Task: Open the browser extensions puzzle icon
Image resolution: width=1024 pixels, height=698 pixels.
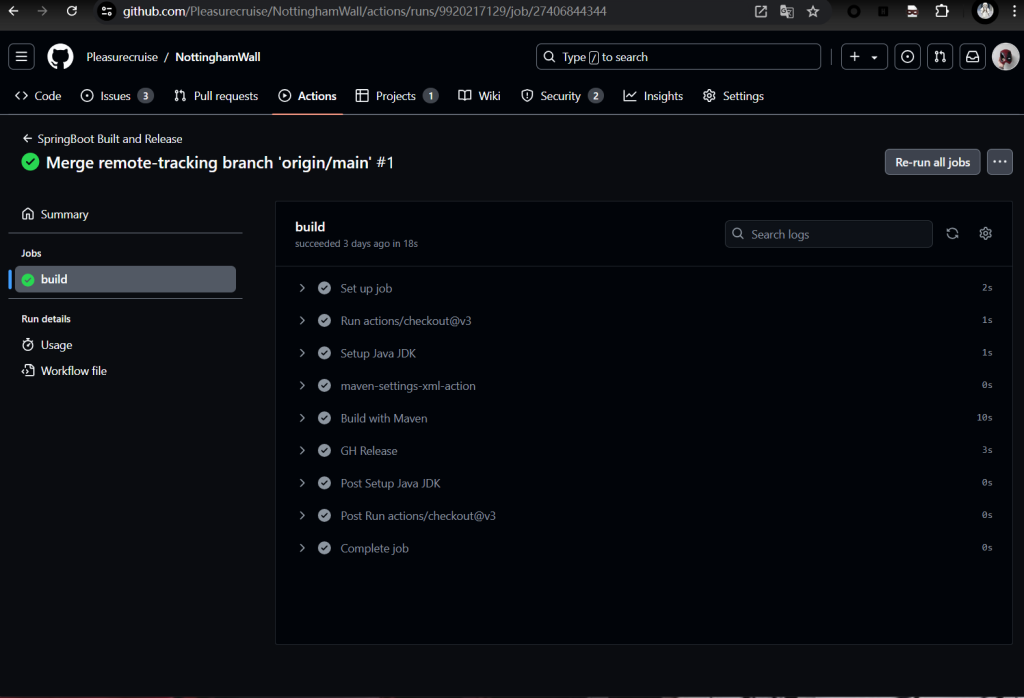Action: (x=942, y=11)
